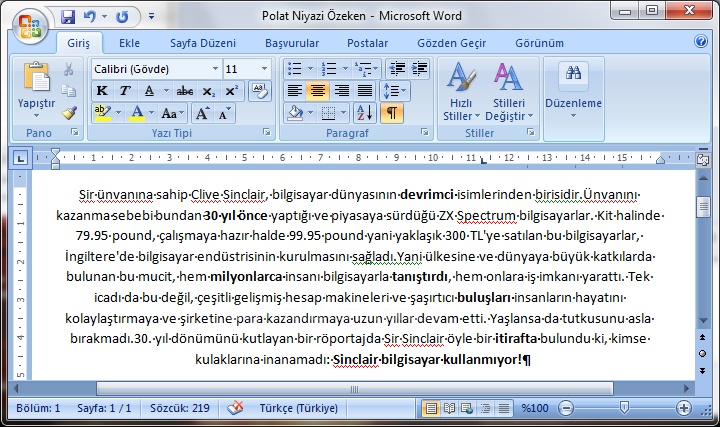Open Word help question mark

pyautogui.click(x=701, y=42)
